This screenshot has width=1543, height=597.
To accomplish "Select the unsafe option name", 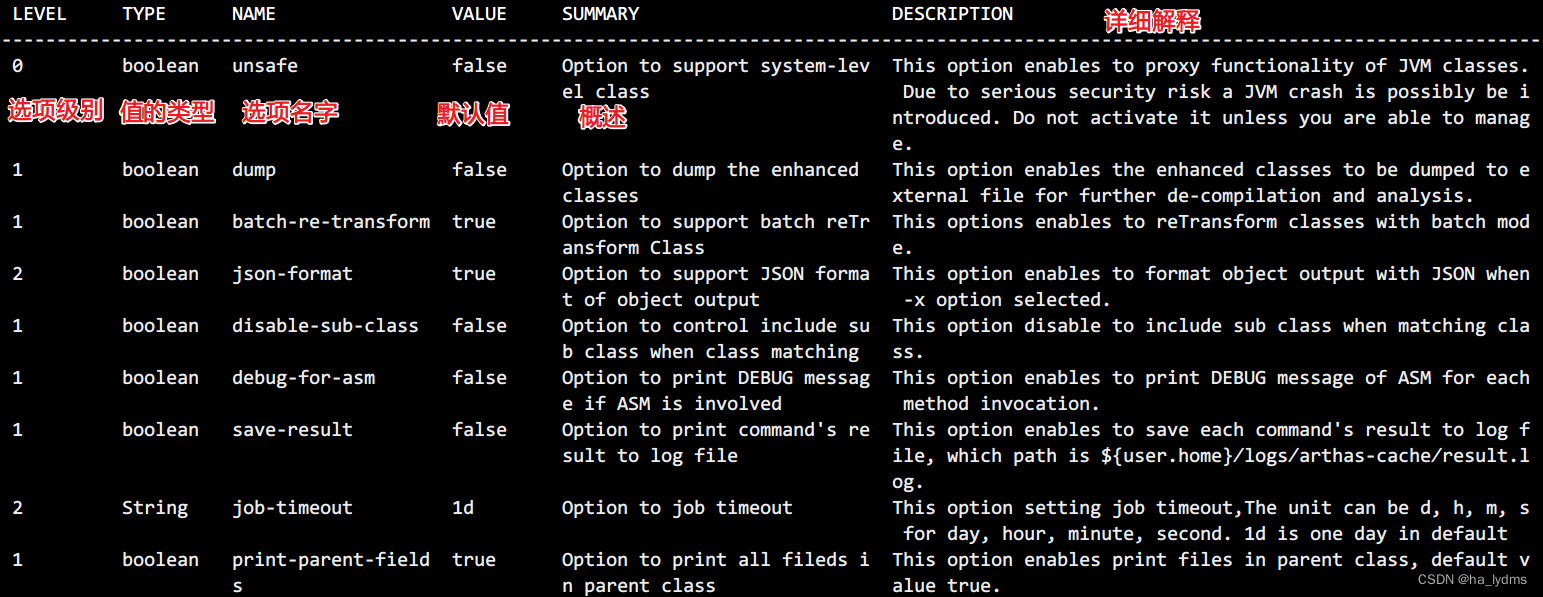I will pos(265,66).
